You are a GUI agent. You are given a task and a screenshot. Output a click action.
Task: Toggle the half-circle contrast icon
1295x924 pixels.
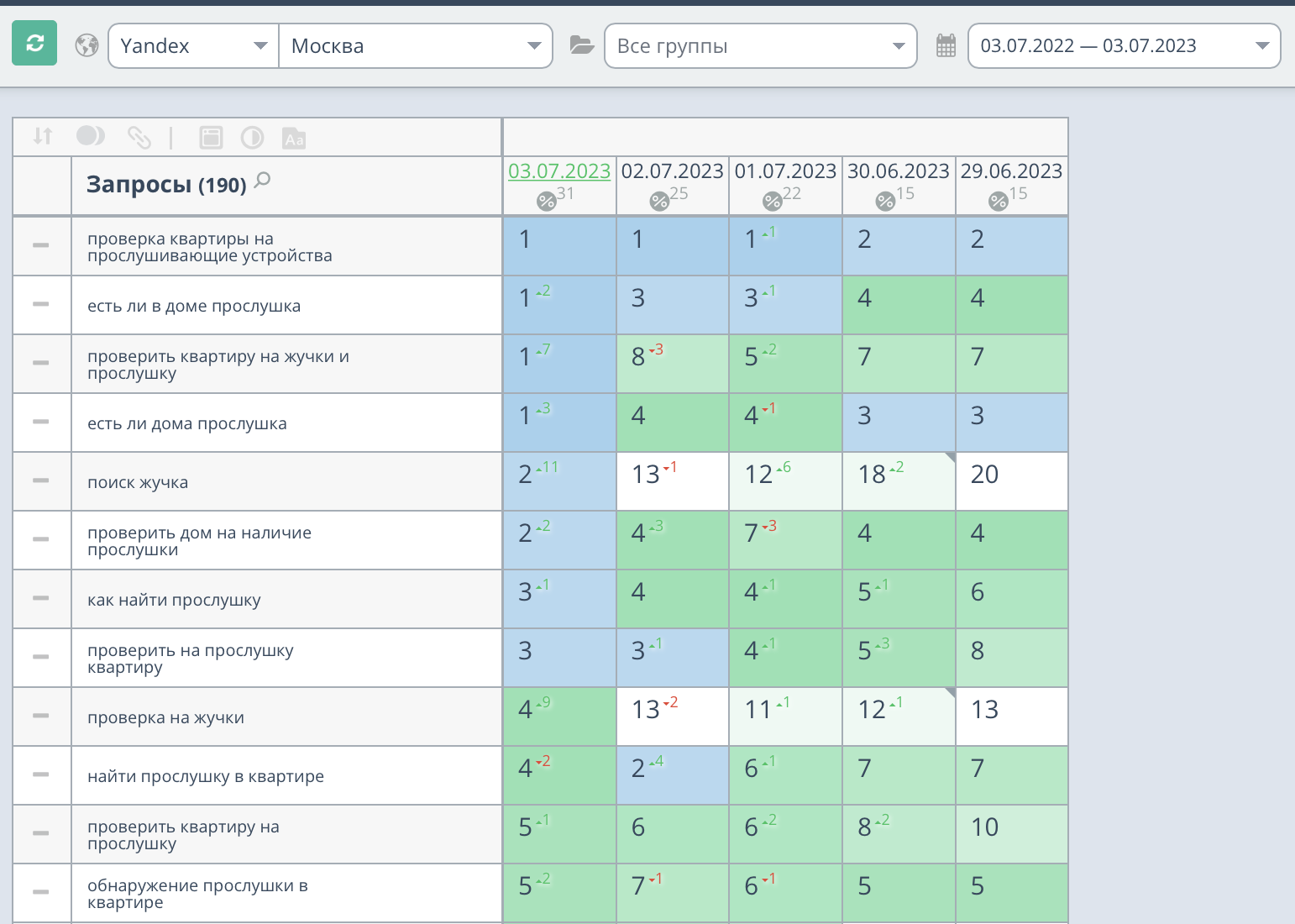pyautogui.click(x=252, y=138)
